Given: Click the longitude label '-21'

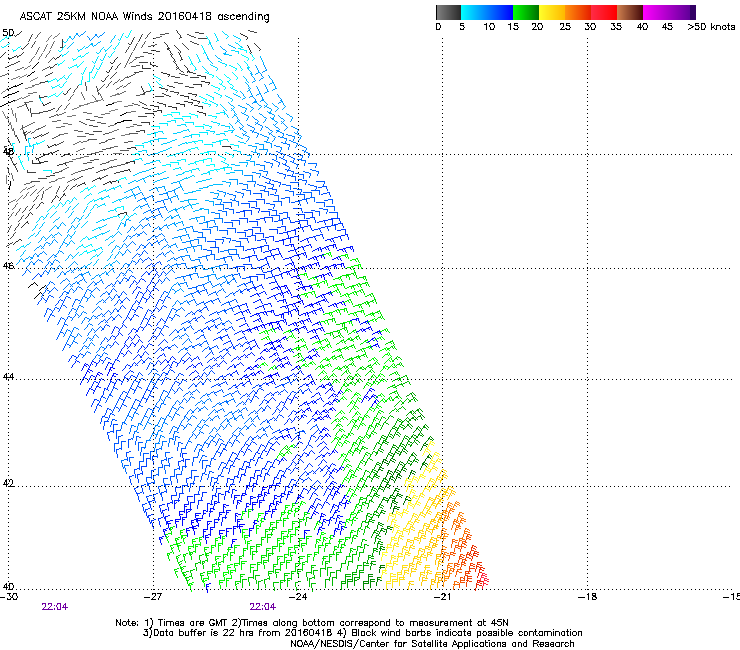Looking at the screenshot, I should 442,597.
